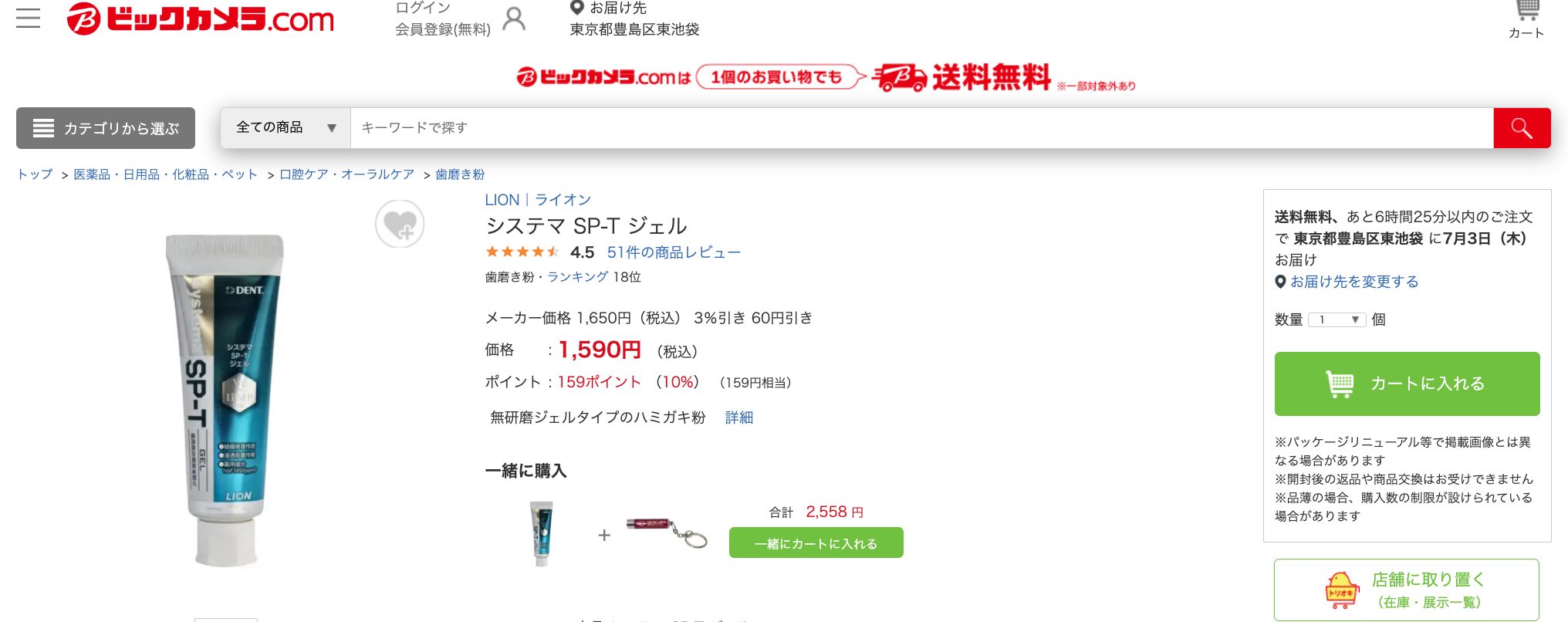The width and height of the screenshot is (1568, 622).
Task: Add product to wishlist heart icon
Action: pyautogui.click(x=400, y=224)
